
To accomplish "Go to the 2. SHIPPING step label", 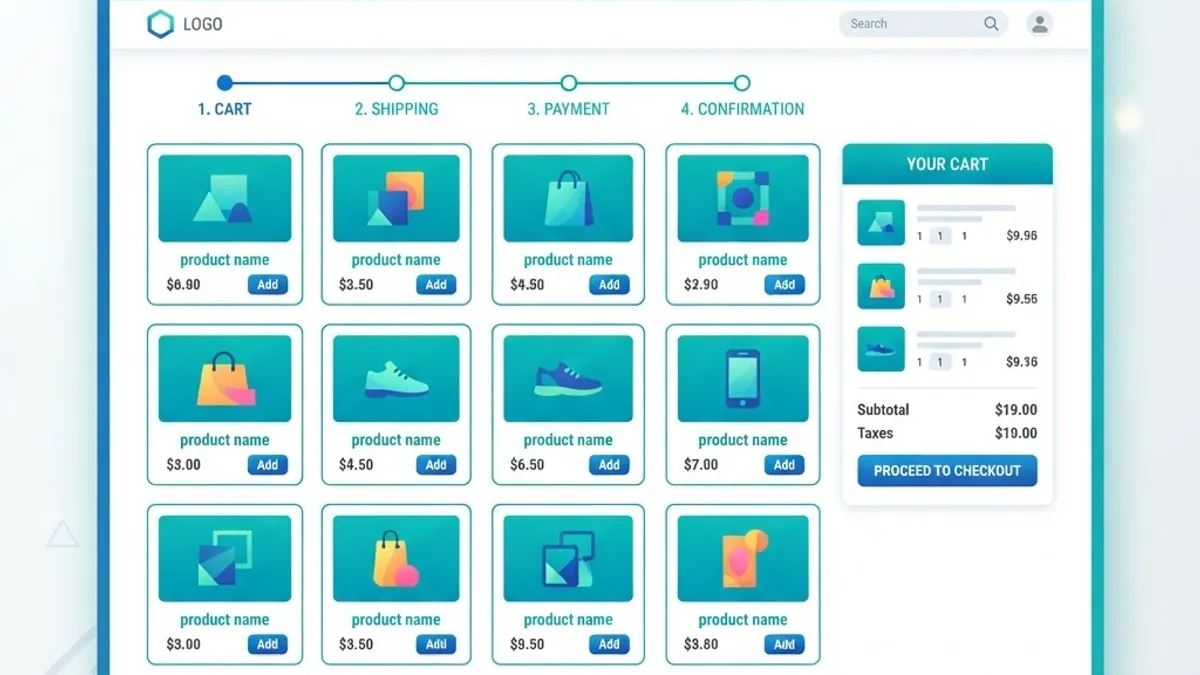I will click(x=396, y=109).
